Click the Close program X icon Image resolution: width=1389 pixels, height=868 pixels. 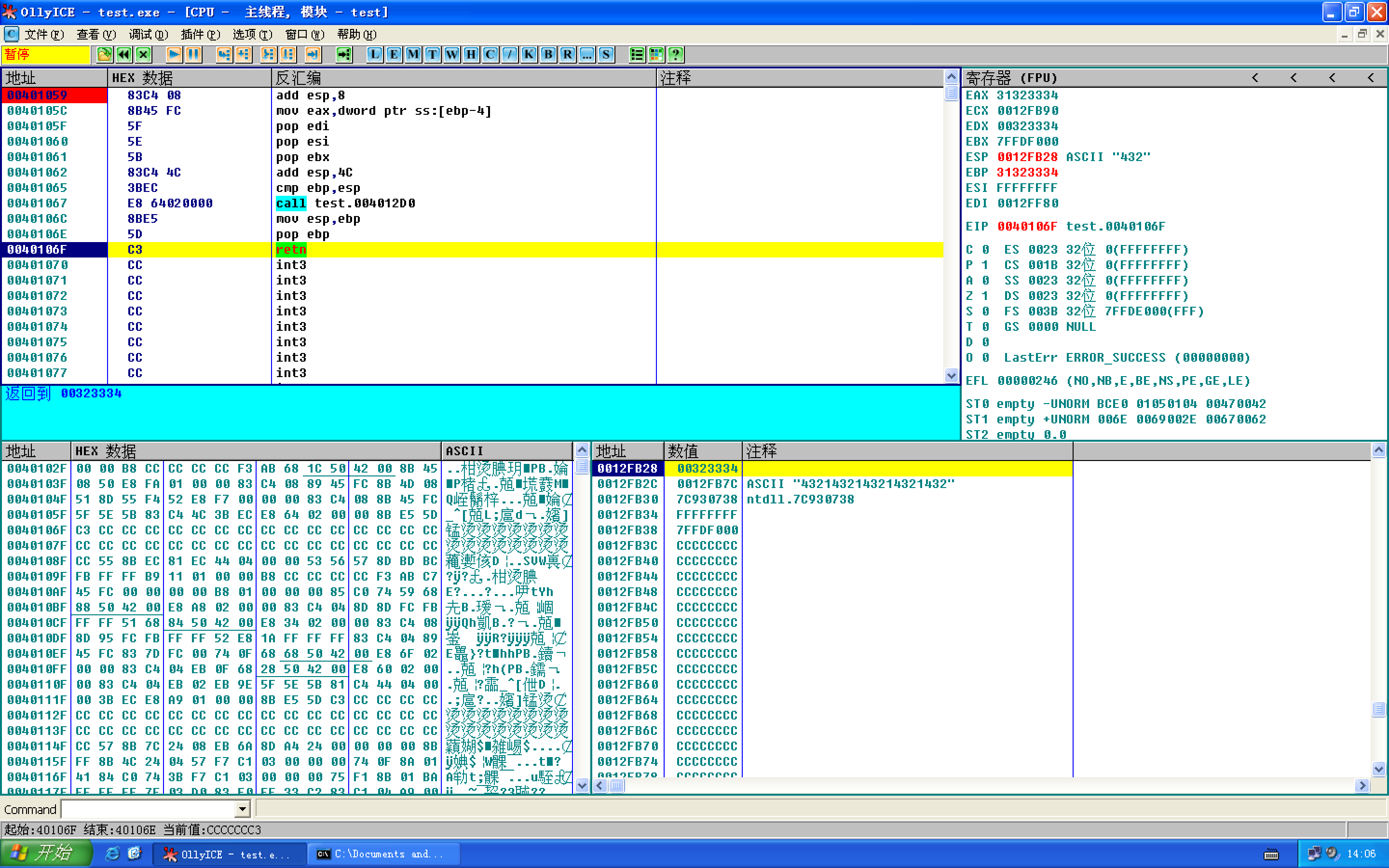coord(144,54)
